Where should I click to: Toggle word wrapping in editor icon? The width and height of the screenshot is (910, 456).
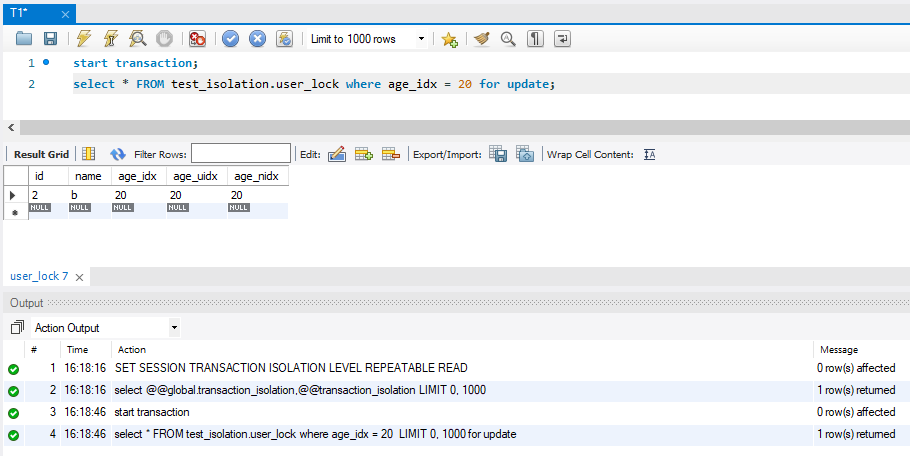pyautogui.click(x=562, y=39)
